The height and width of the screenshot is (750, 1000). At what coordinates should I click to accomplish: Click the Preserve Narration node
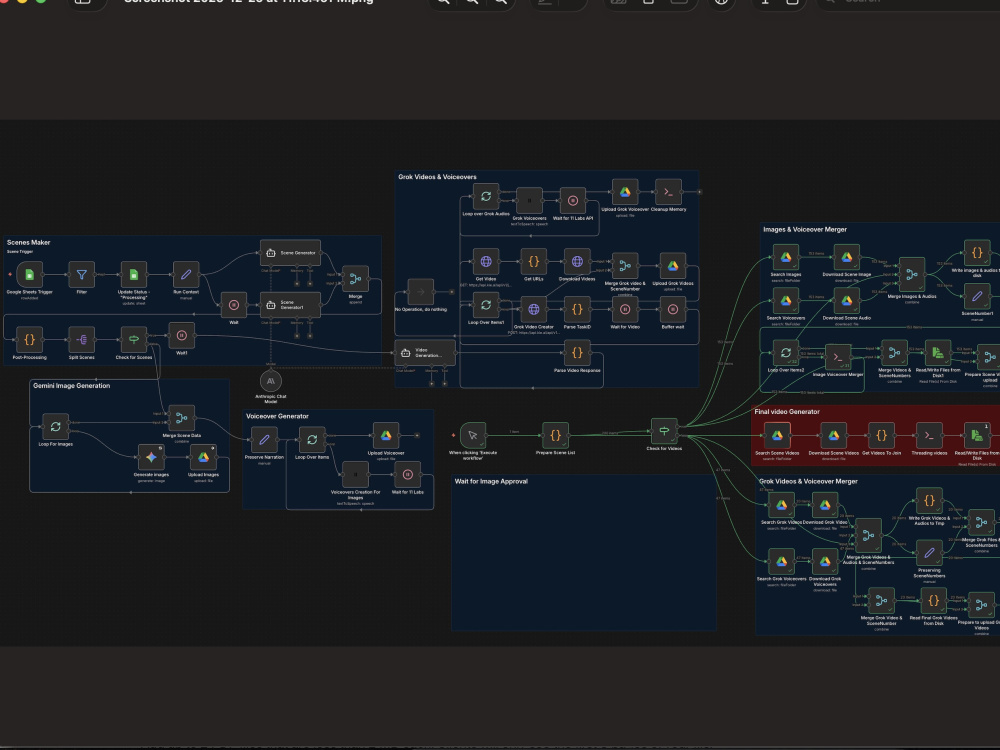point(264,439)
